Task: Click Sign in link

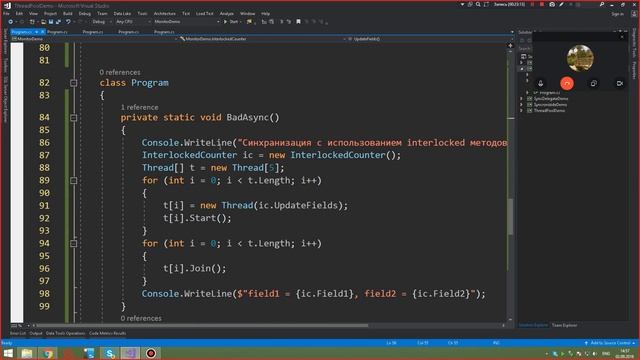Action: tap(617, 14)
